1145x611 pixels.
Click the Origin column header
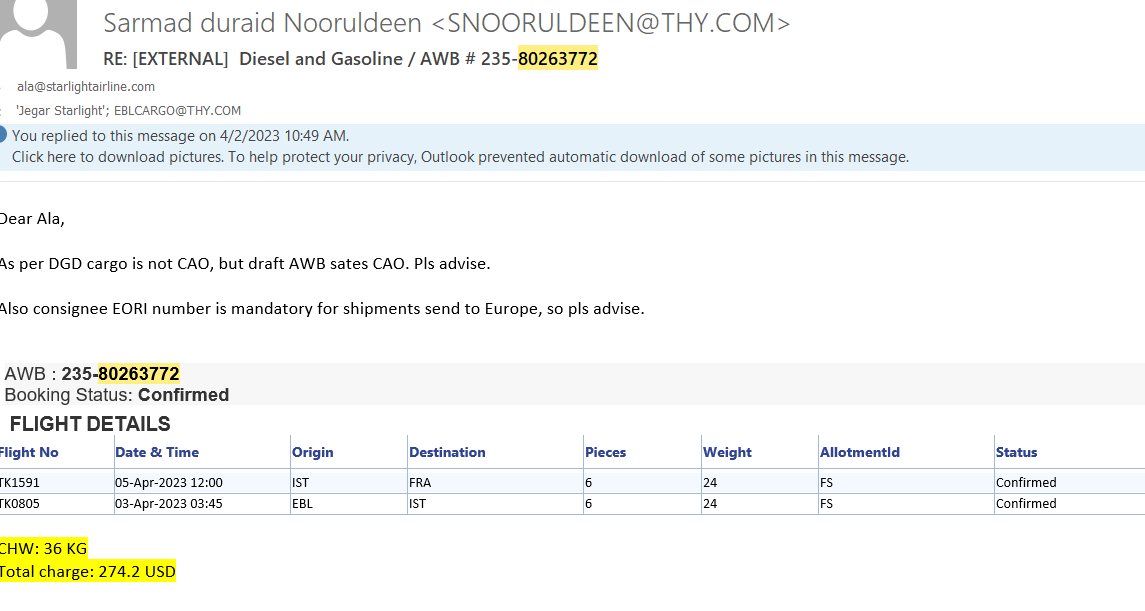313,452
